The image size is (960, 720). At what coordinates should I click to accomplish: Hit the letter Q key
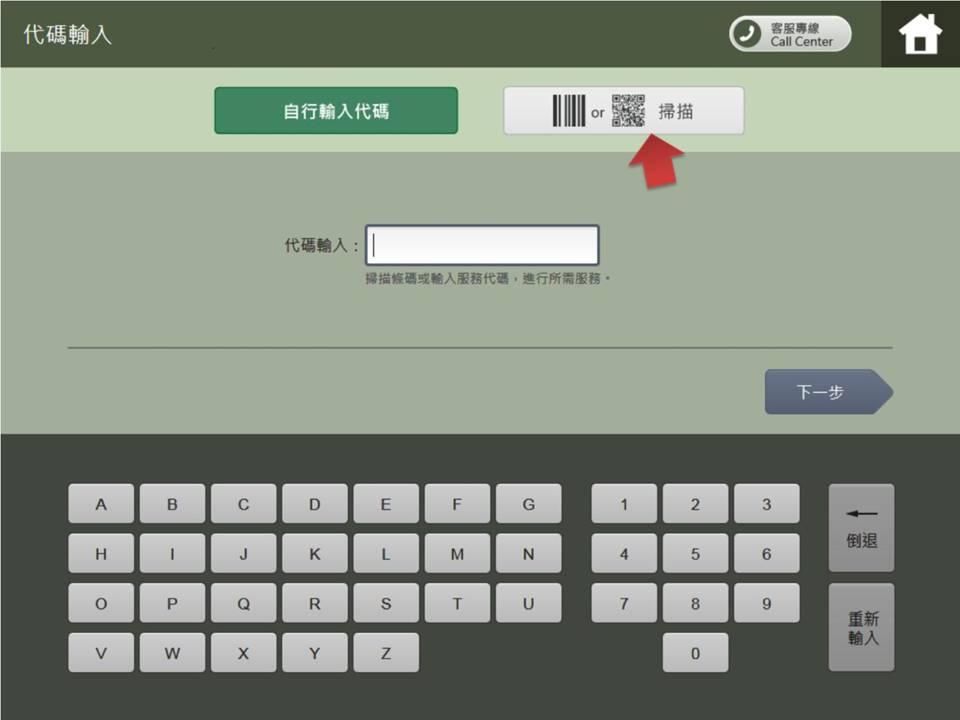(243, 603)
